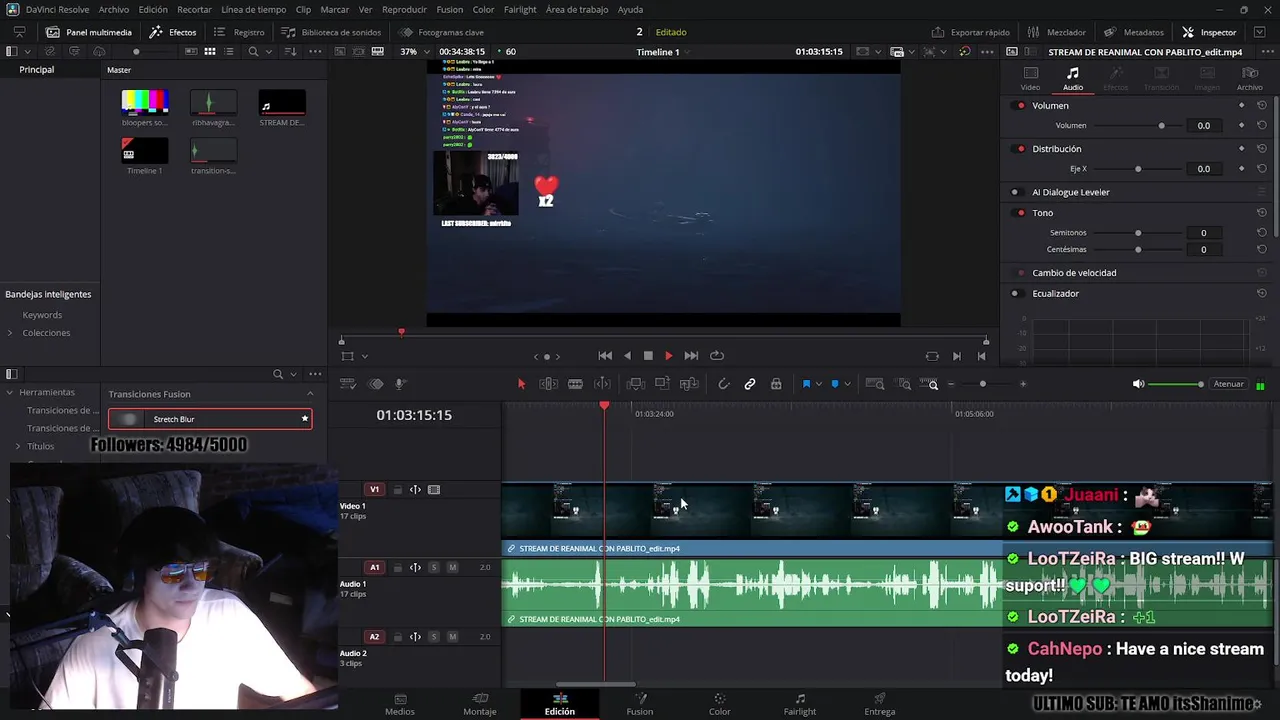
Task: Open the Línea de tiempo menu
Action: point(254,9)
